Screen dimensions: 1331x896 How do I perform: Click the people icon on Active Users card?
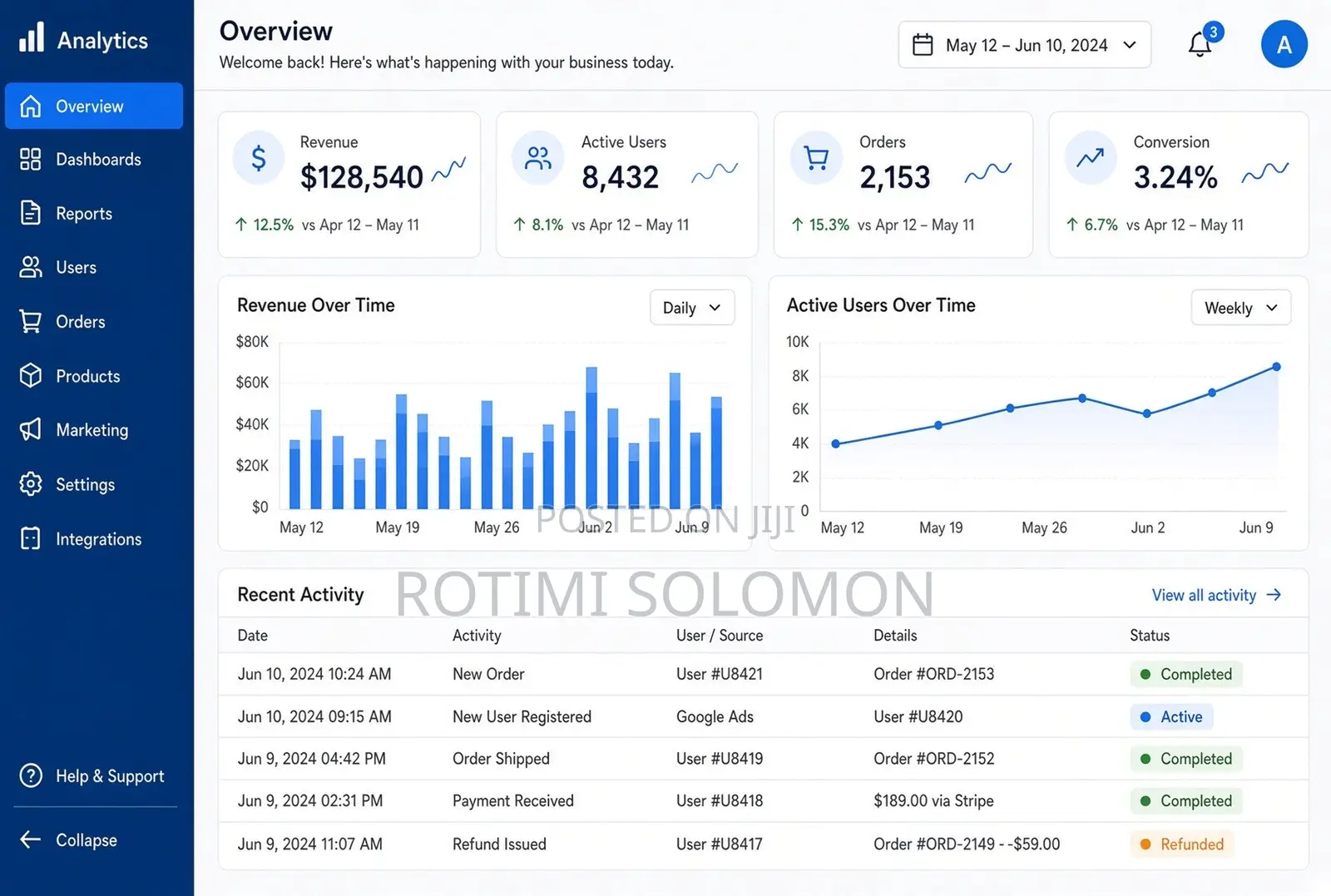point(538,157)
